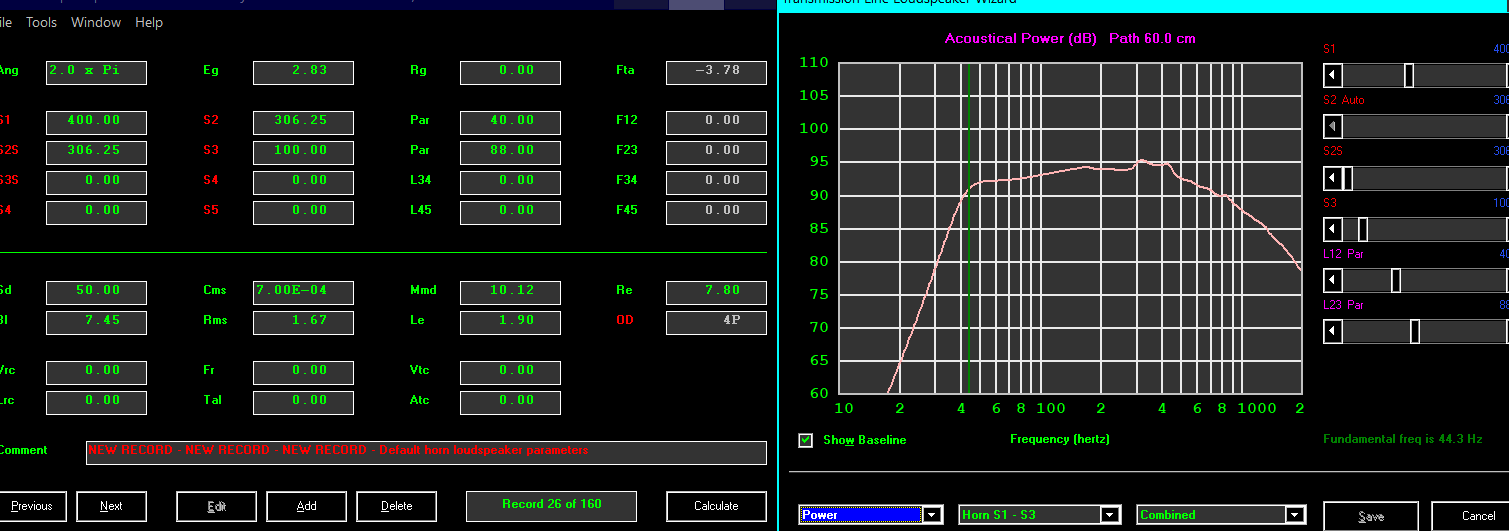Select the S1 field showing 400.00
Image resolution: width=1509 pixels, height=531 pixels.
click(x=96, y=122)
